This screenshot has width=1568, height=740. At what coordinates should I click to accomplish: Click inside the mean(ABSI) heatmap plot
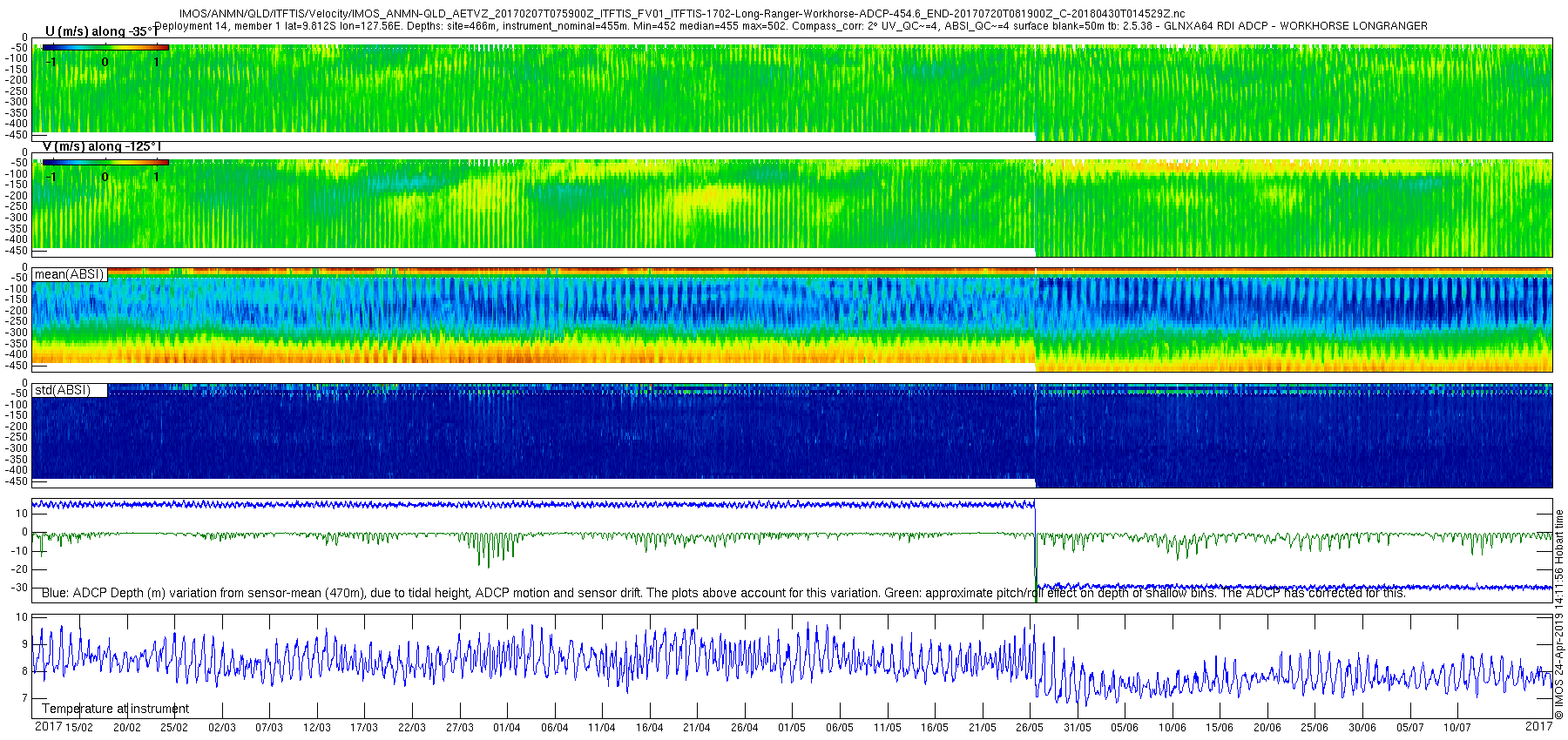[793, 320]
